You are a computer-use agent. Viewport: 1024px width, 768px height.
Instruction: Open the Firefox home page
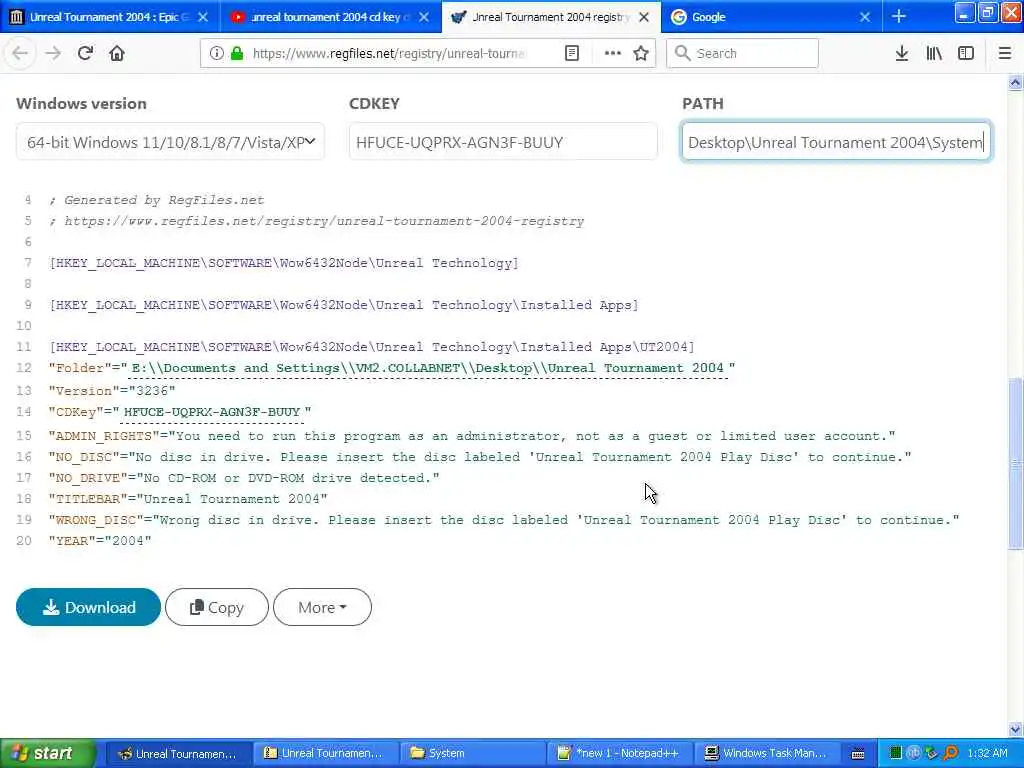pos(117,53)
